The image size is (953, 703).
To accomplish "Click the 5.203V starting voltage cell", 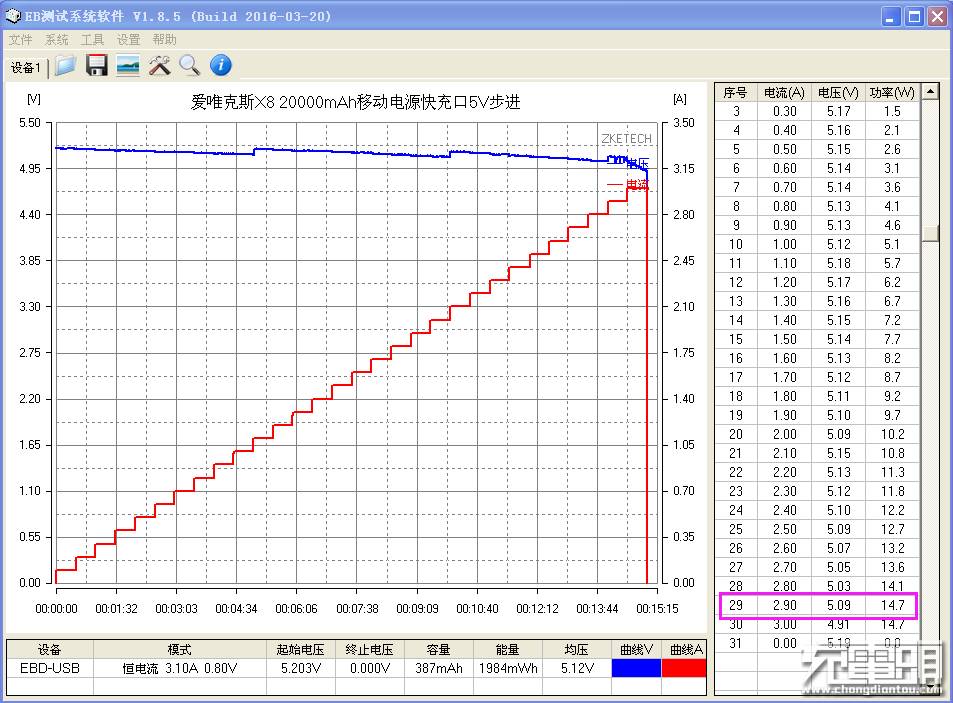I will (301, 668).
